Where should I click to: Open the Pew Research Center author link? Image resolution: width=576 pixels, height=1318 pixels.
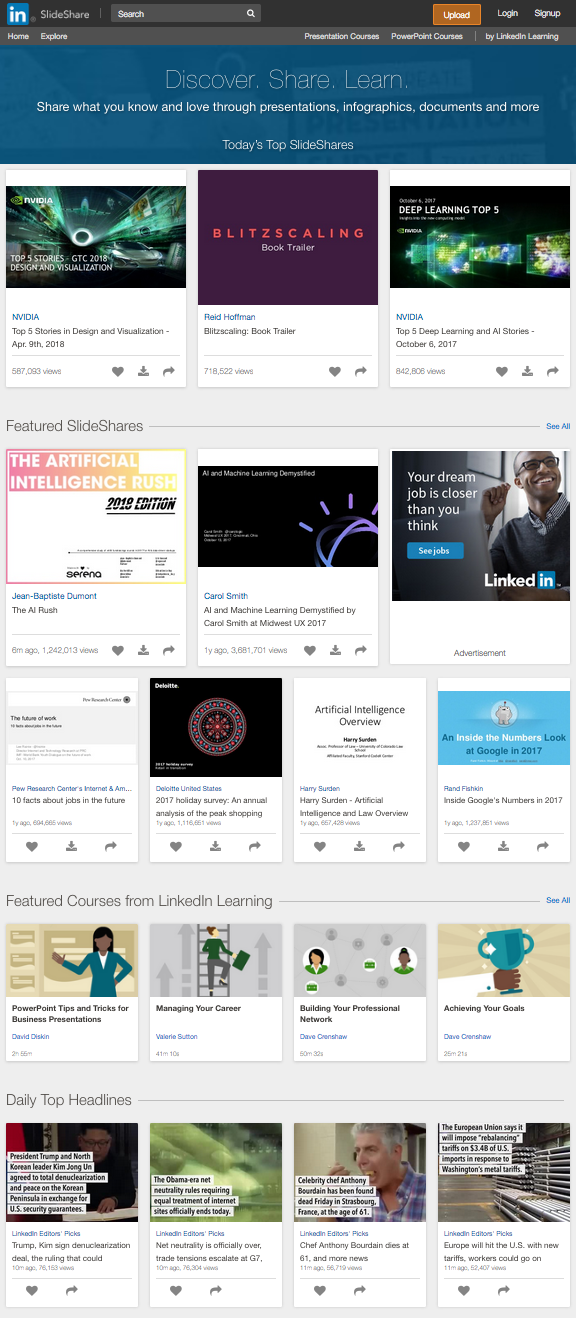71,788
